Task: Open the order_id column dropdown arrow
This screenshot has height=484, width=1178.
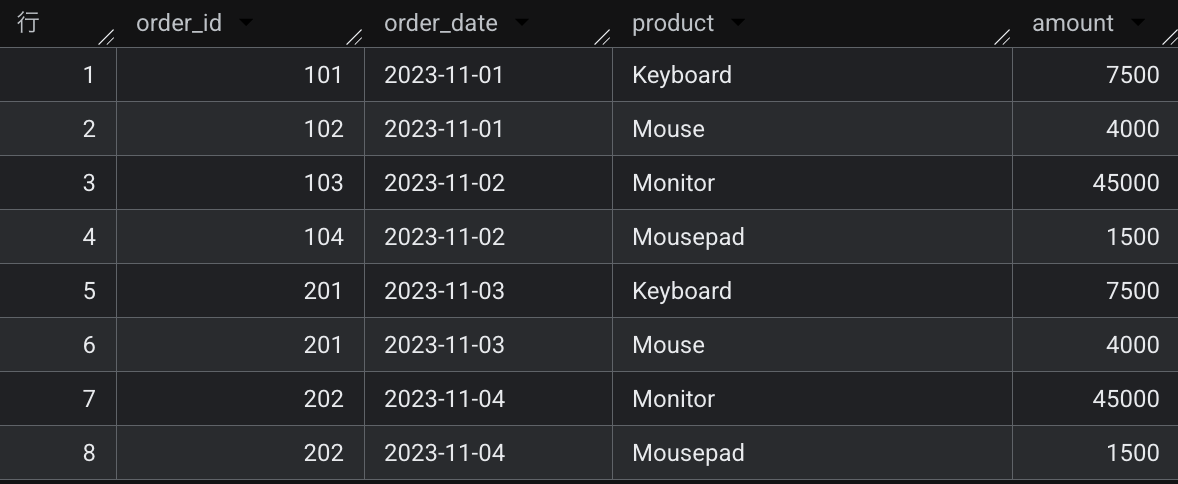Action: point(245,23)
